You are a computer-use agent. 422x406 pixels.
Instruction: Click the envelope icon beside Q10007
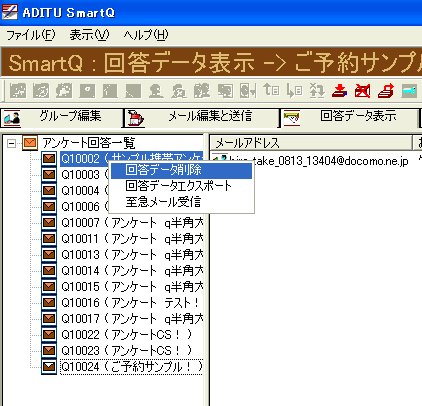(49, 222)
